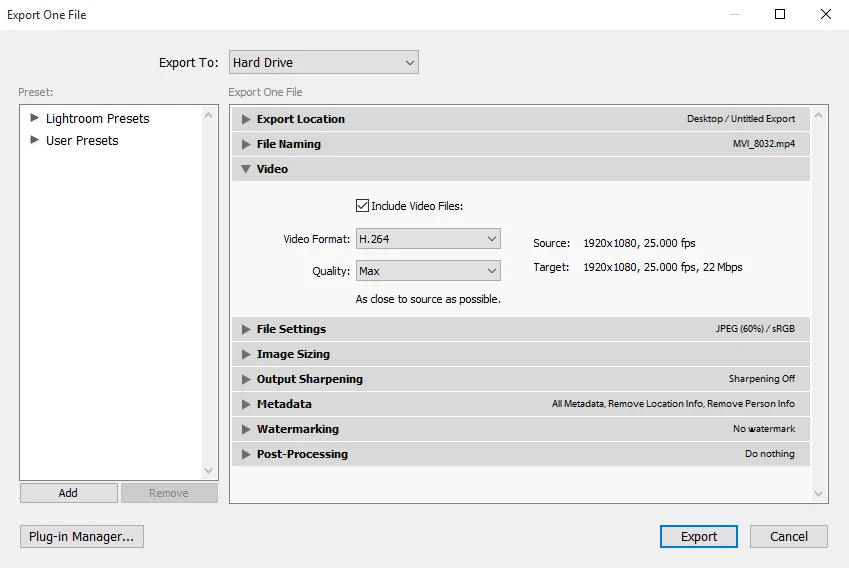Click the Source '1920x1080, 25.000 fps' value
Image resolution: width=849 pixels, height=568 pixels.
pos(639,243)
